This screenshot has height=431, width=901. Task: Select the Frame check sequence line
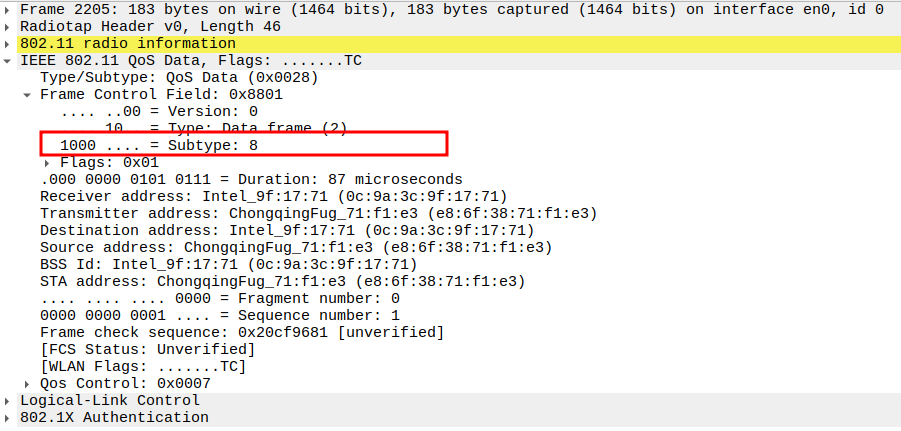(241, 332)
